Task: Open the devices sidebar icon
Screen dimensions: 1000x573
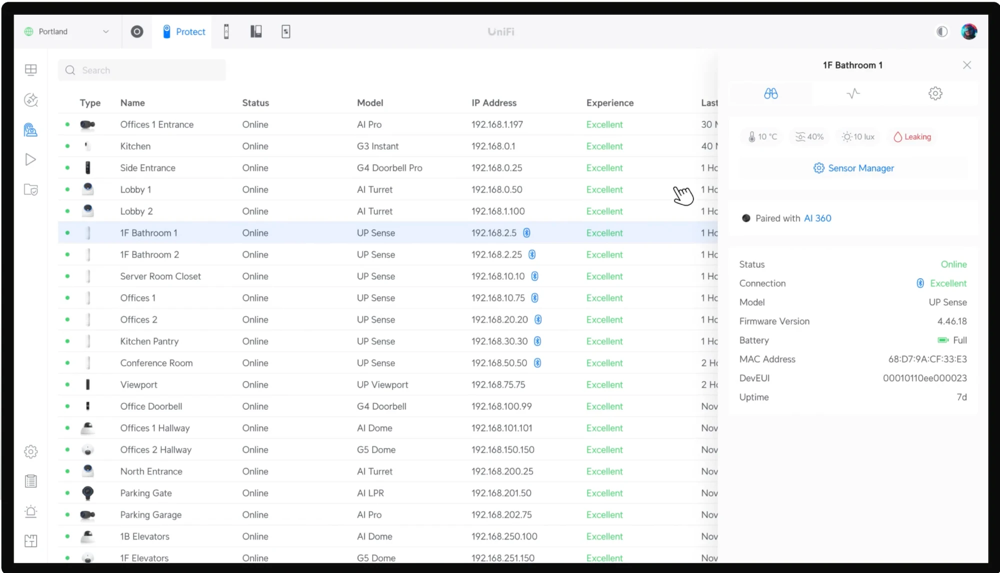Action: point(31,130)
